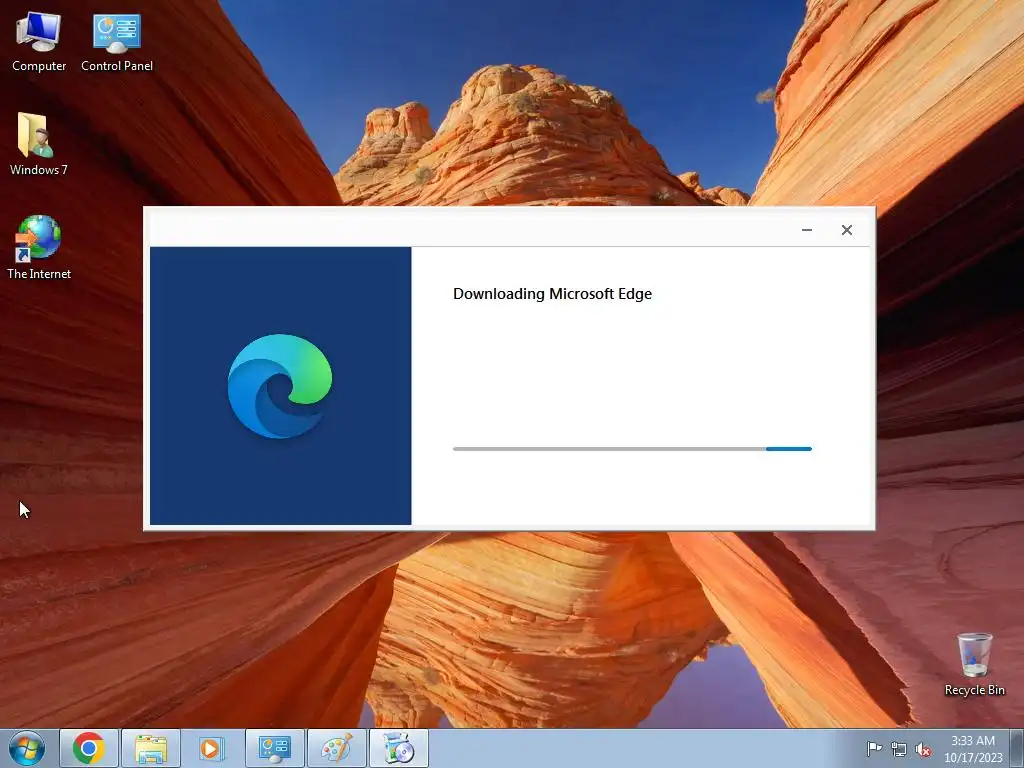Viewport: 1024px width, 768px height.
Task: Click the 'Downloading Microsoft Edge' text
Action: pyautogui.click(x=552, y=294)
